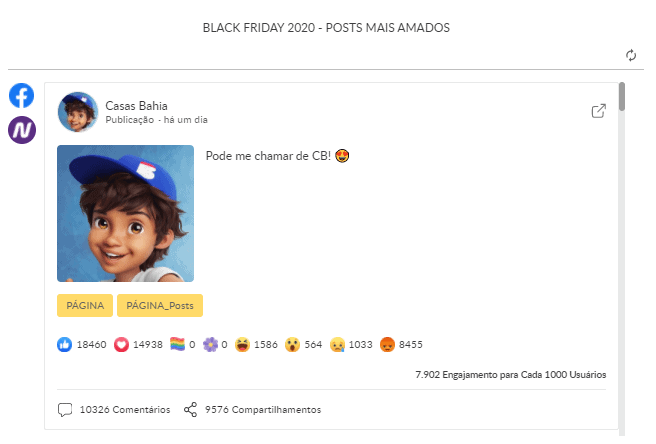Click the PÁGINA tag
This screenshot has width=656, height=444.
tap(85, 305)
